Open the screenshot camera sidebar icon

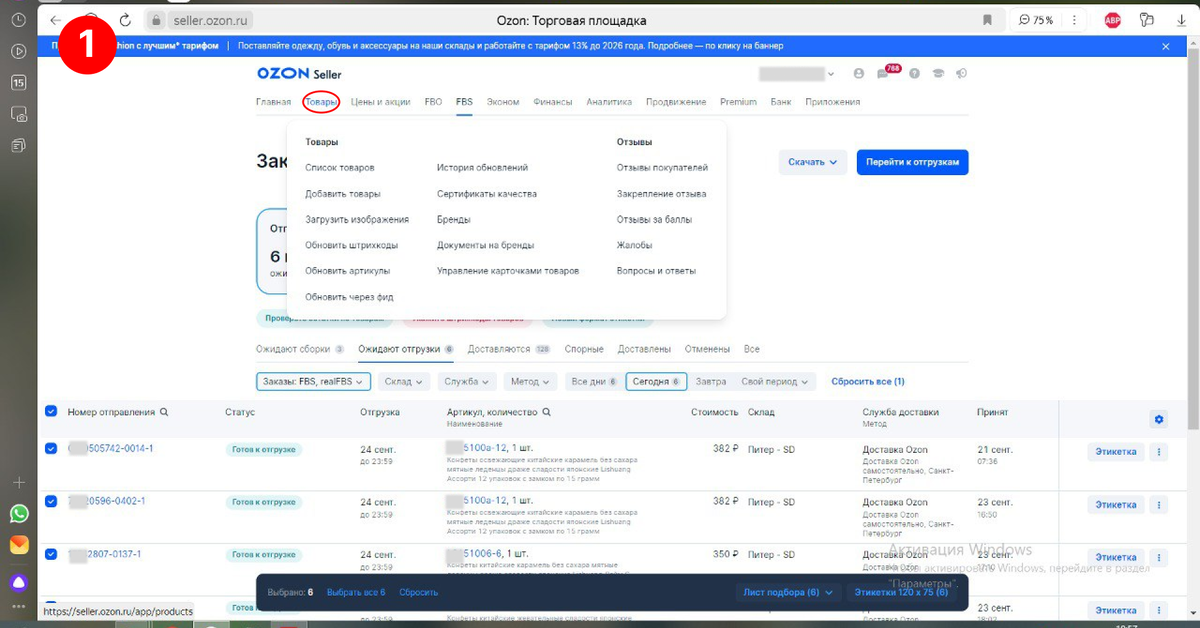(19, 114)
